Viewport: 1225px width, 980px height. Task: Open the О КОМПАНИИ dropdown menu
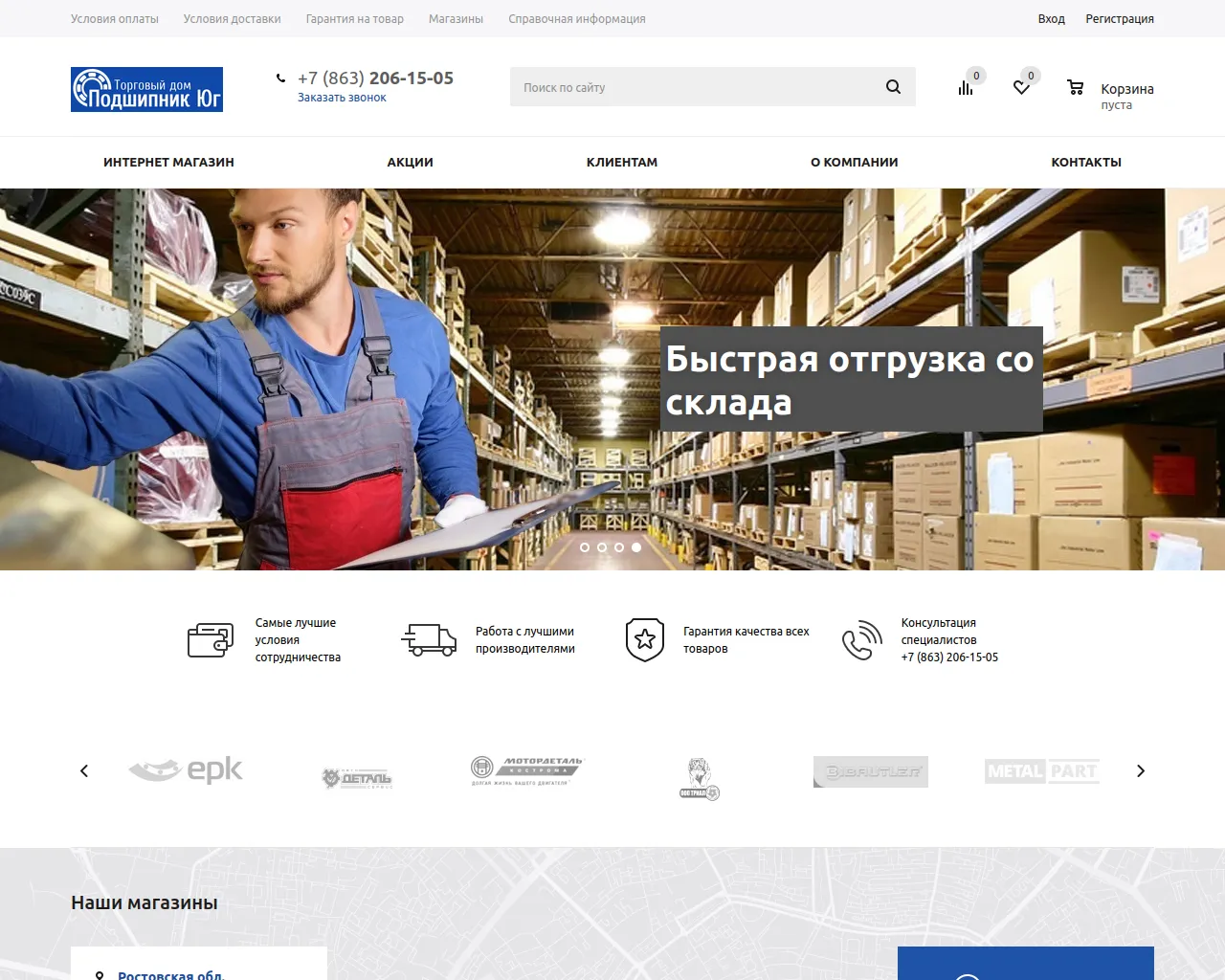(x=855, y=162)
